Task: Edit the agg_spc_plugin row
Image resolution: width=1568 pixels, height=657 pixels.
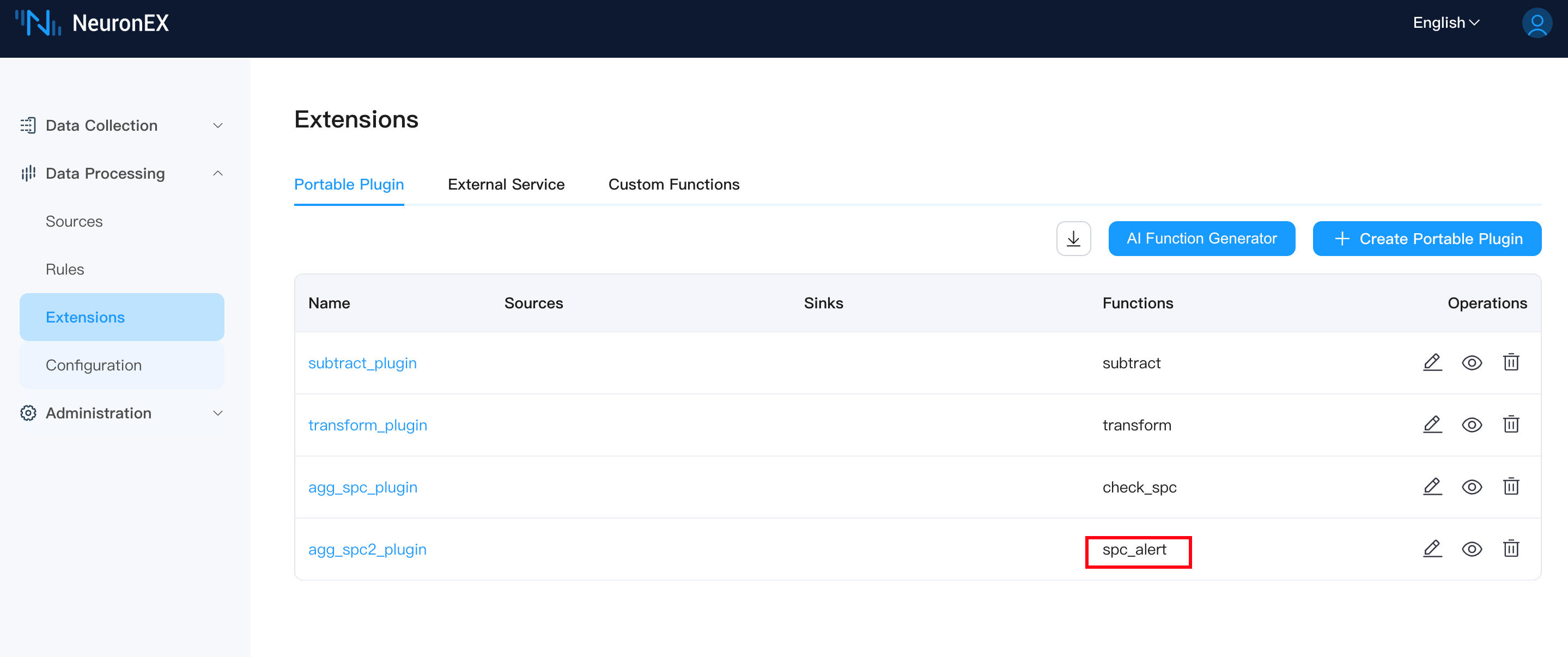Action: (1432, 487)
